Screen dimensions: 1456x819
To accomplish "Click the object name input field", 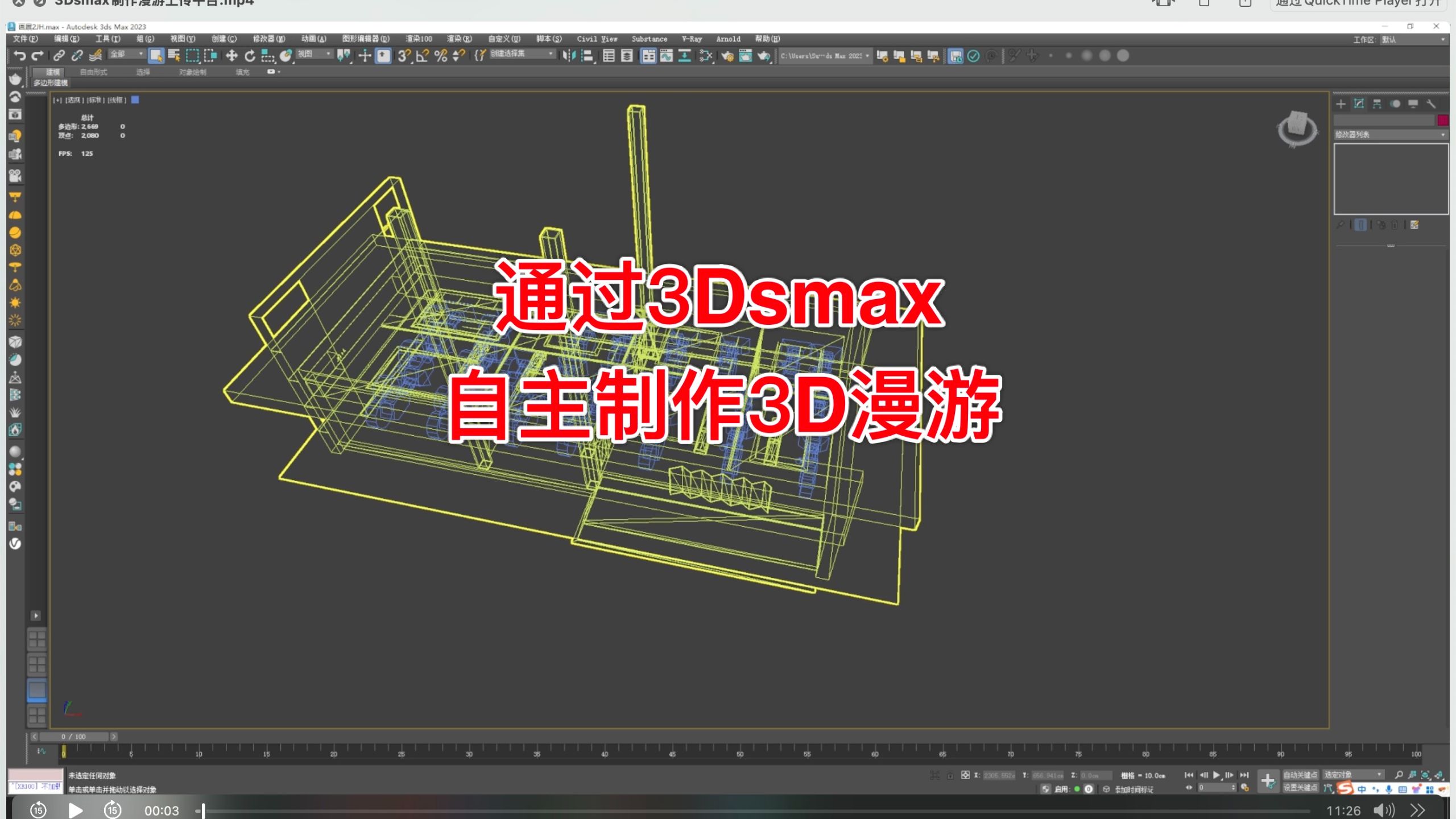I will pyautogui.click(x=1384, y=120).
